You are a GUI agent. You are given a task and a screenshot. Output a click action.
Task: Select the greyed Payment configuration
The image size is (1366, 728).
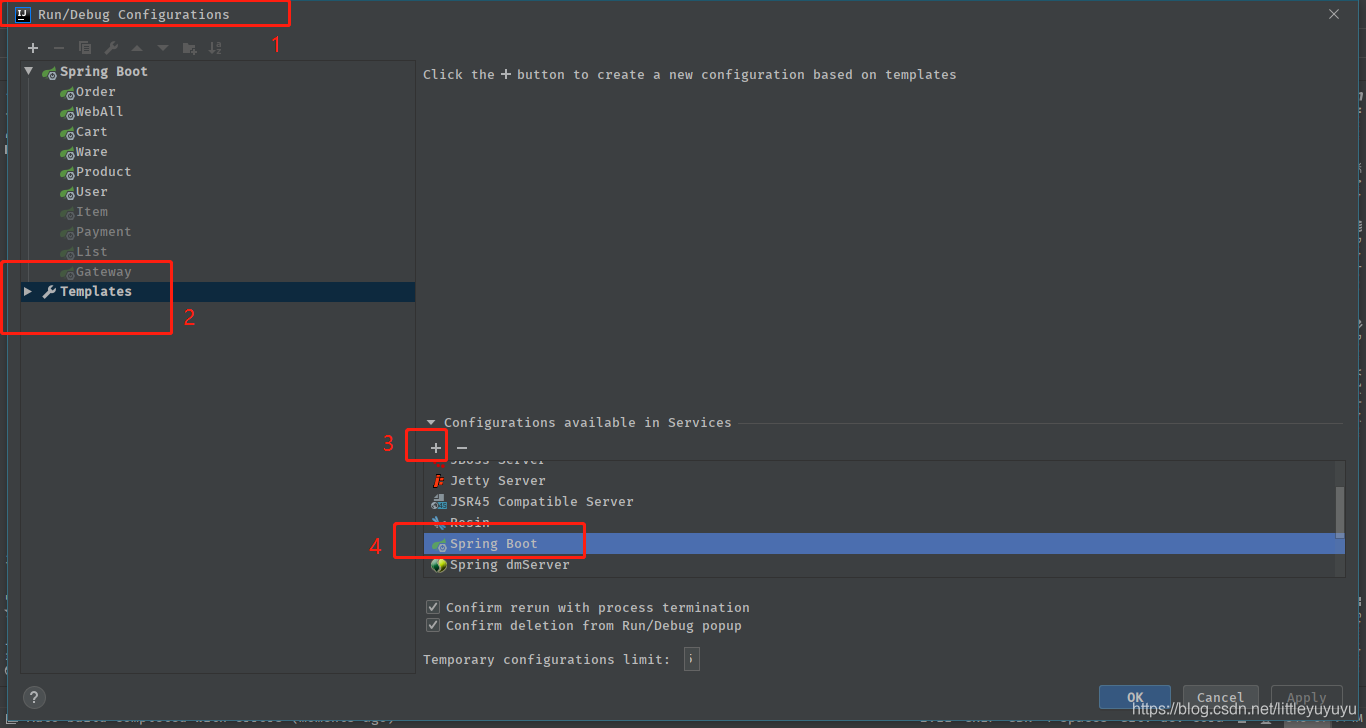pos(104,232)
